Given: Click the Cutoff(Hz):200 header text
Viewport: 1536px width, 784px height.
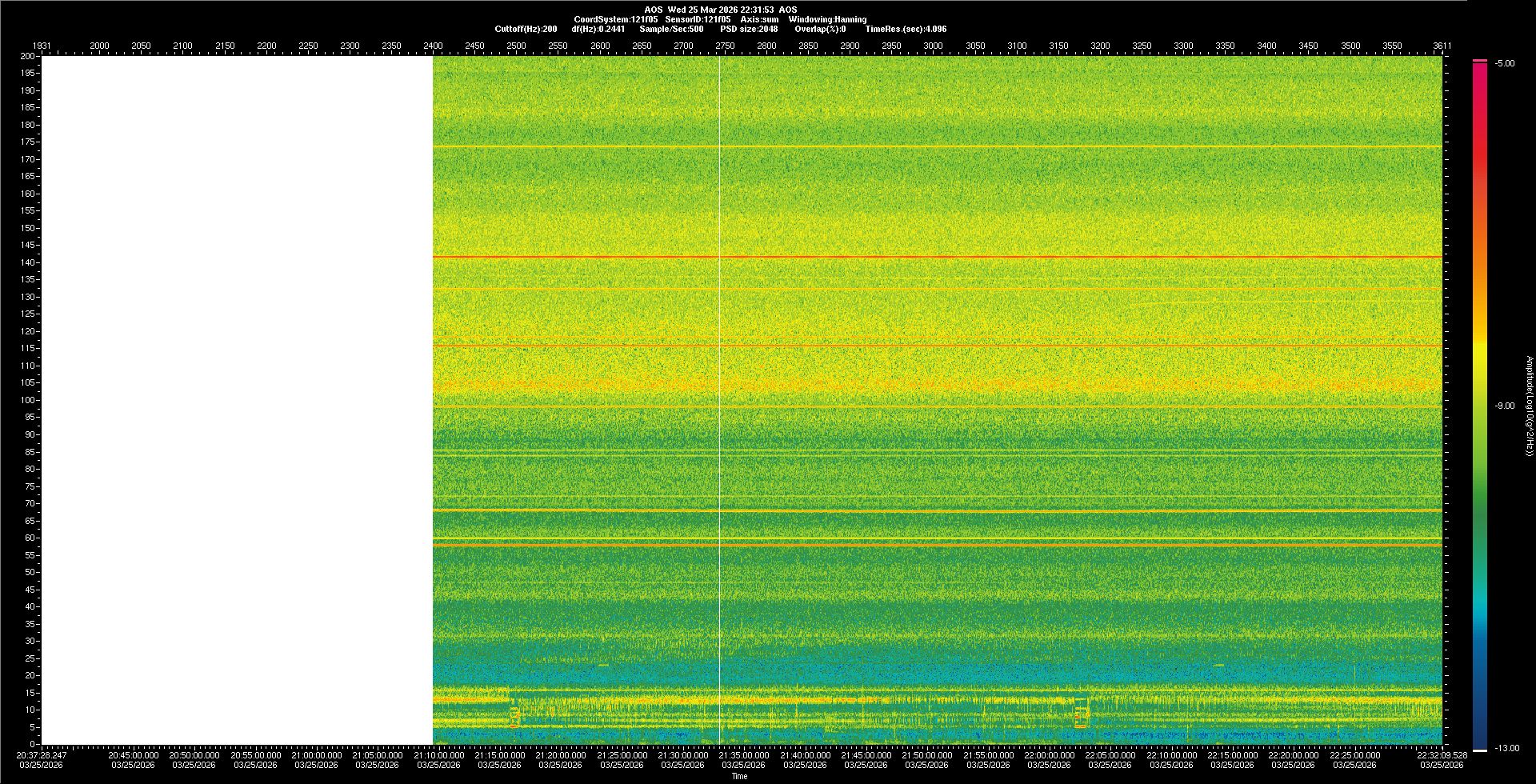Looking at the screenshot, I should (x=526, y=29).
